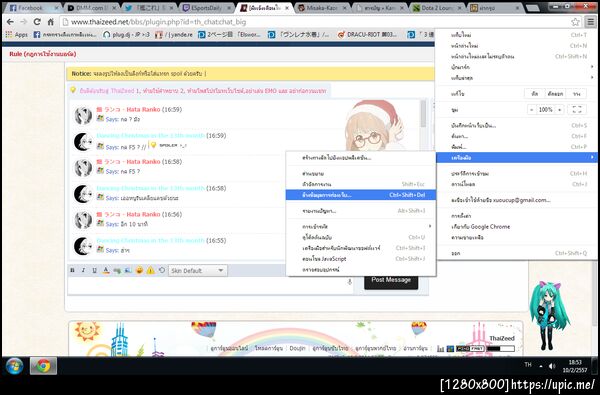Screen dimensions: 600x395
Task: Apply underline formatting in chat editor
Action: click(95, 270)
